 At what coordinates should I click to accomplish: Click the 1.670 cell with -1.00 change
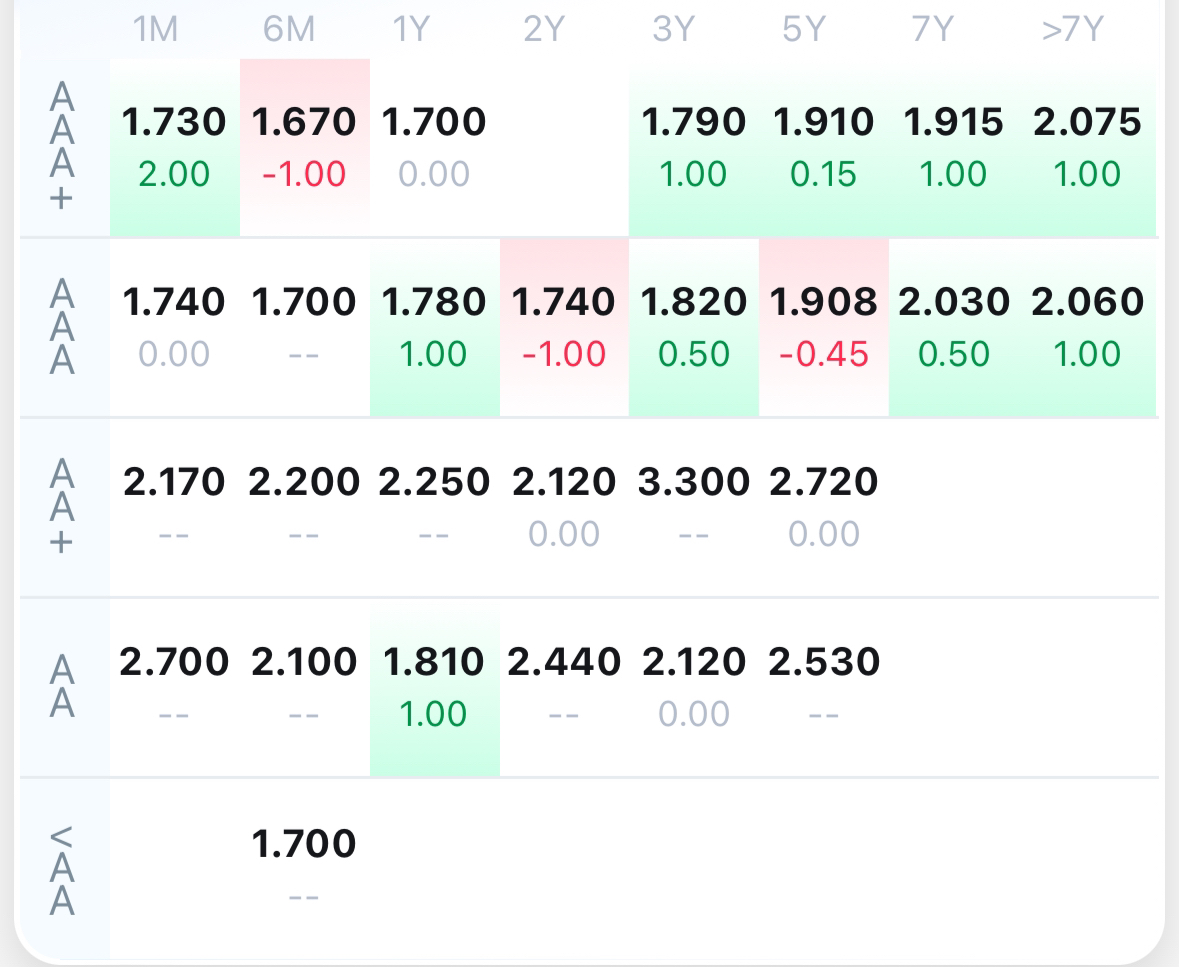click(305, 147)
